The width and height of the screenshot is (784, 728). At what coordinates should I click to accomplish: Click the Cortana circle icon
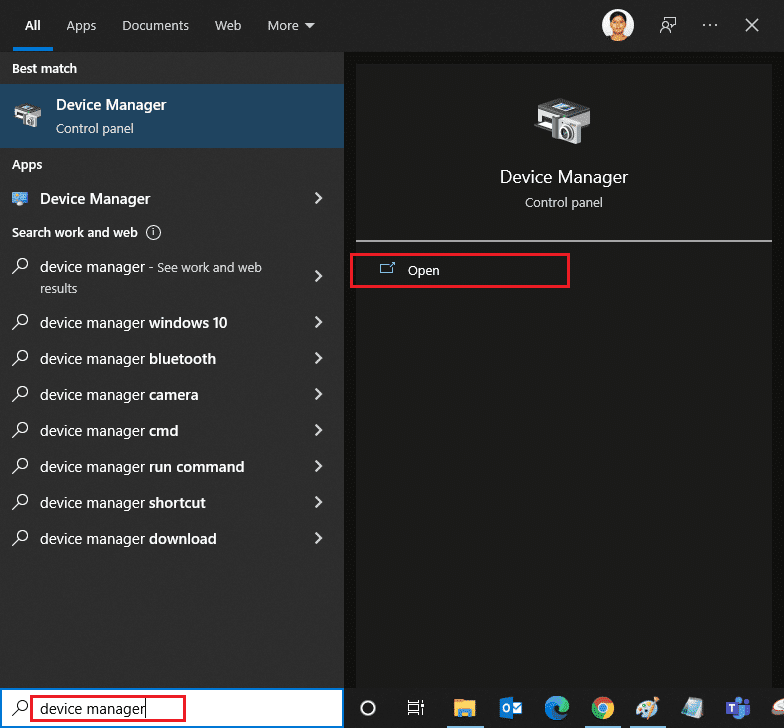pos(368,708)
